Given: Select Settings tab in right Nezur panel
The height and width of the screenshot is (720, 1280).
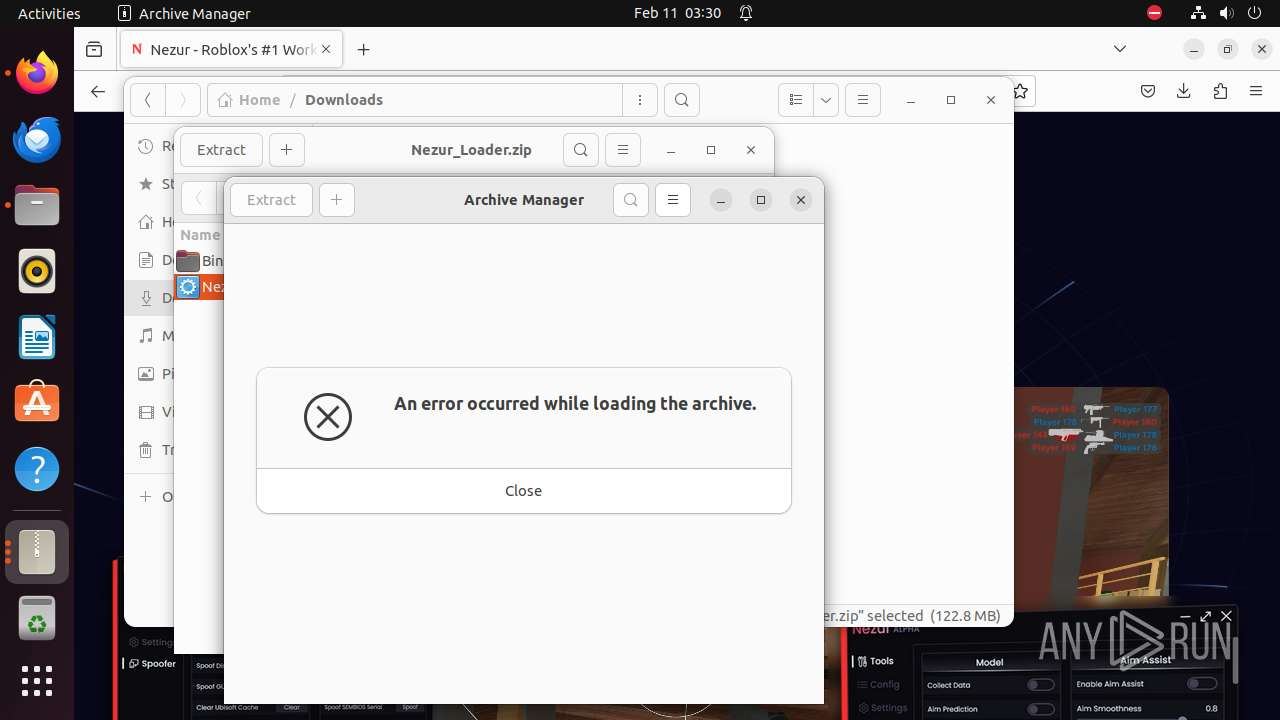Looking at the screenshot, I should point(881,708).
